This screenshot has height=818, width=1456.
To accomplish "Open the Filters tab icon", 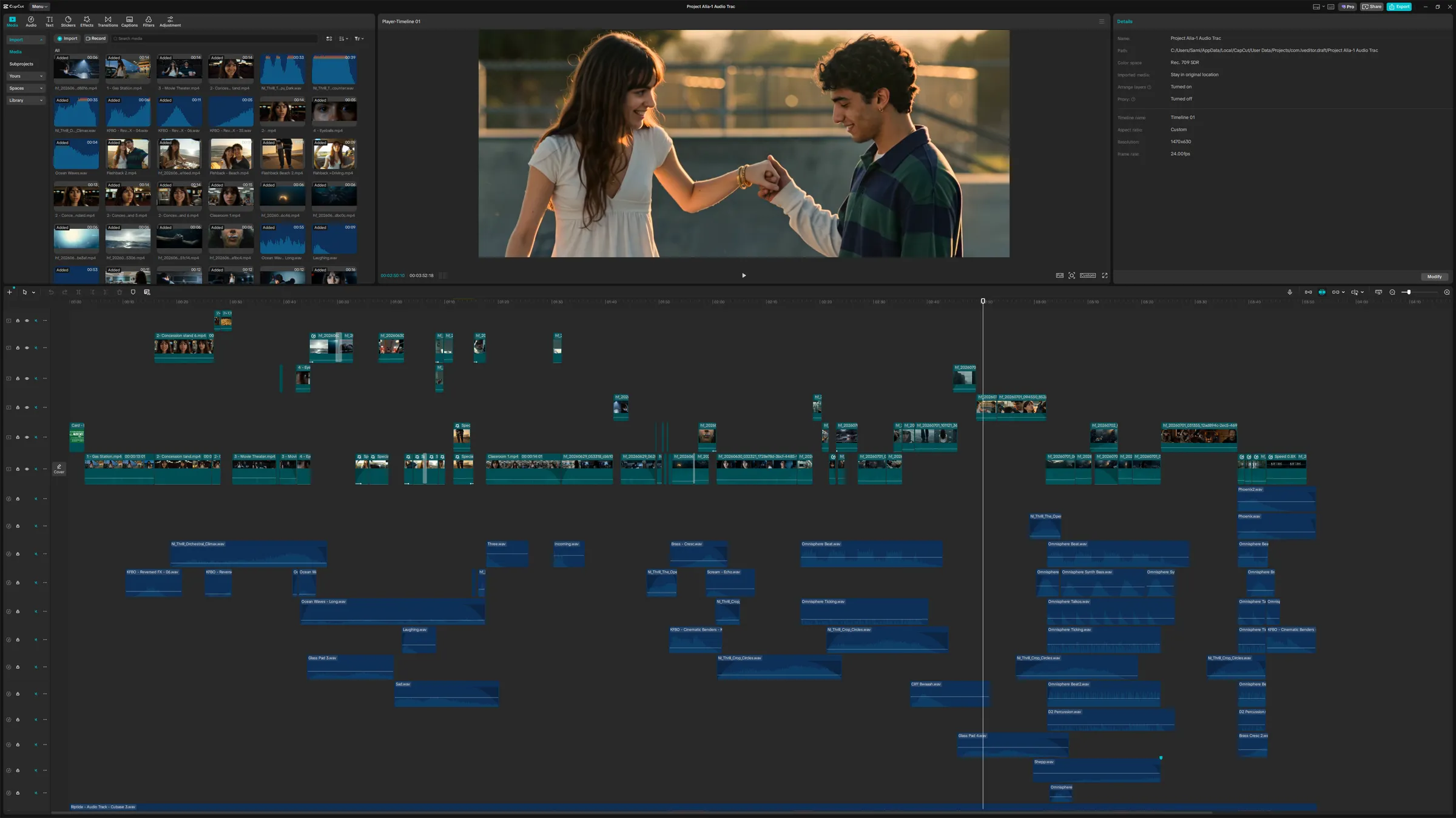I will point(149,21).
